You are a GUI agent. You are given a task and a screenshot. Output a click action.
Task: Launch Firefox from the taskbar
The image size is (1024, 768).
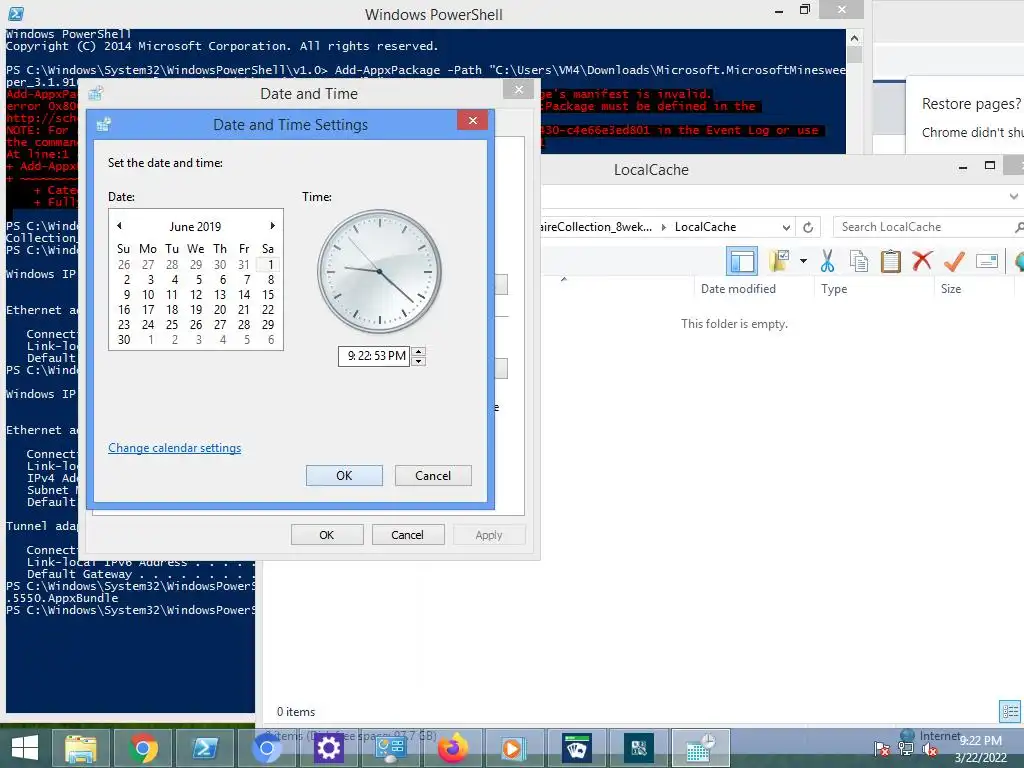click(453, 748)
